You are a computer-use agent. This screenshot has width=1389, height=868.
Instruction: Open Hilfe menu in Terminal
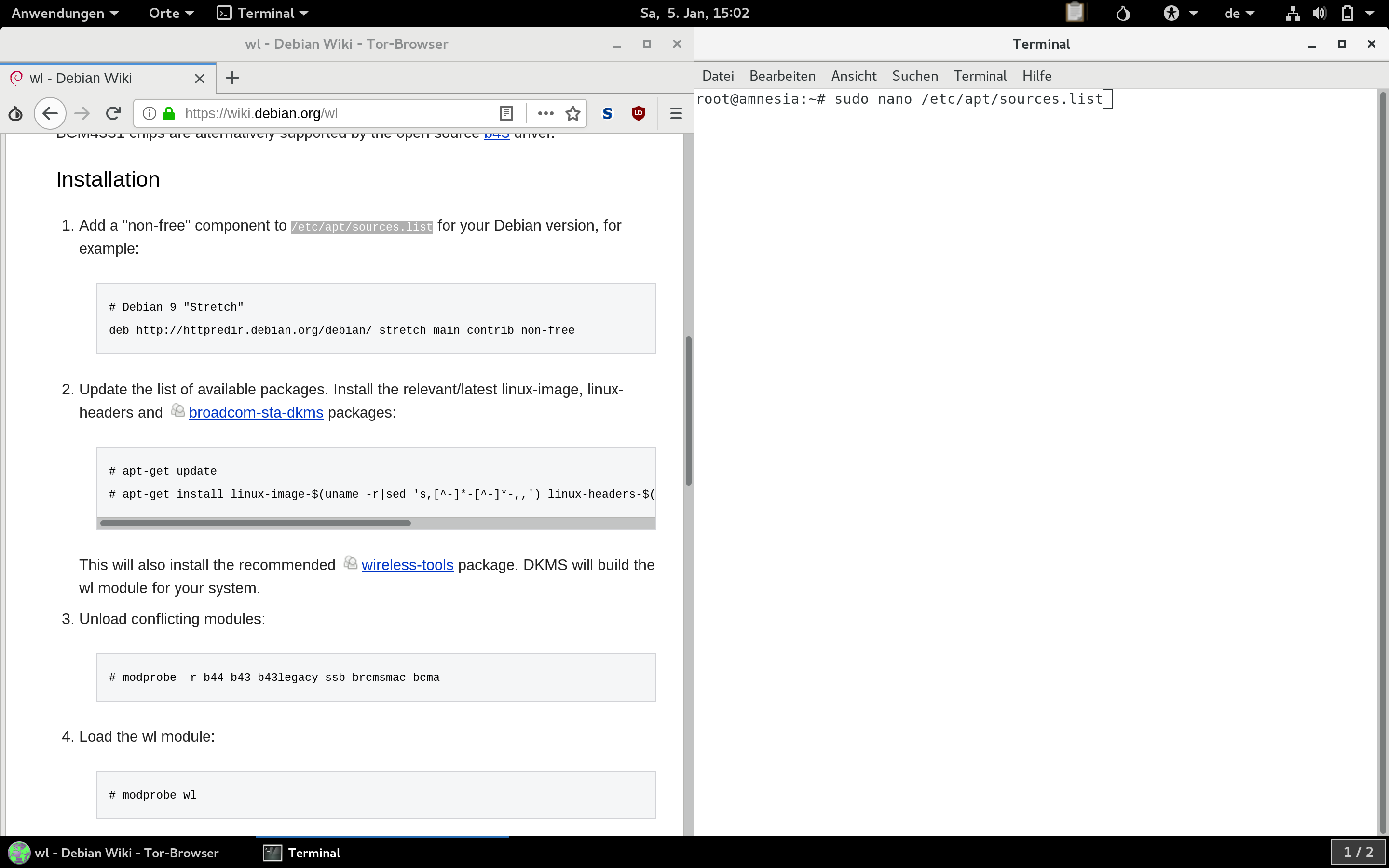pos(1036,76)
